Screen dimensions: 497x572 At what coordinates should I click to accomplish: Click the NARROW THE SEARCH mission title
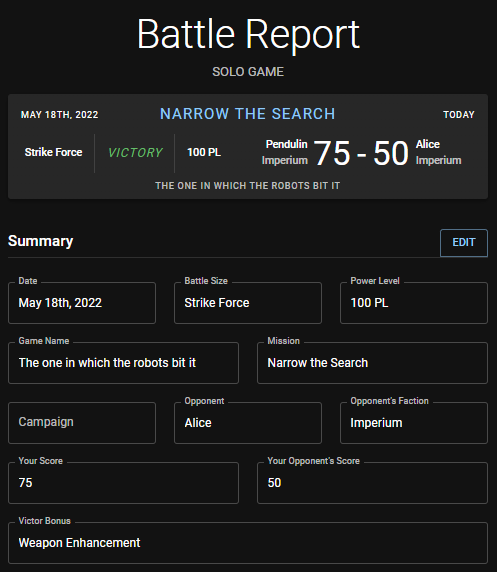247,114
